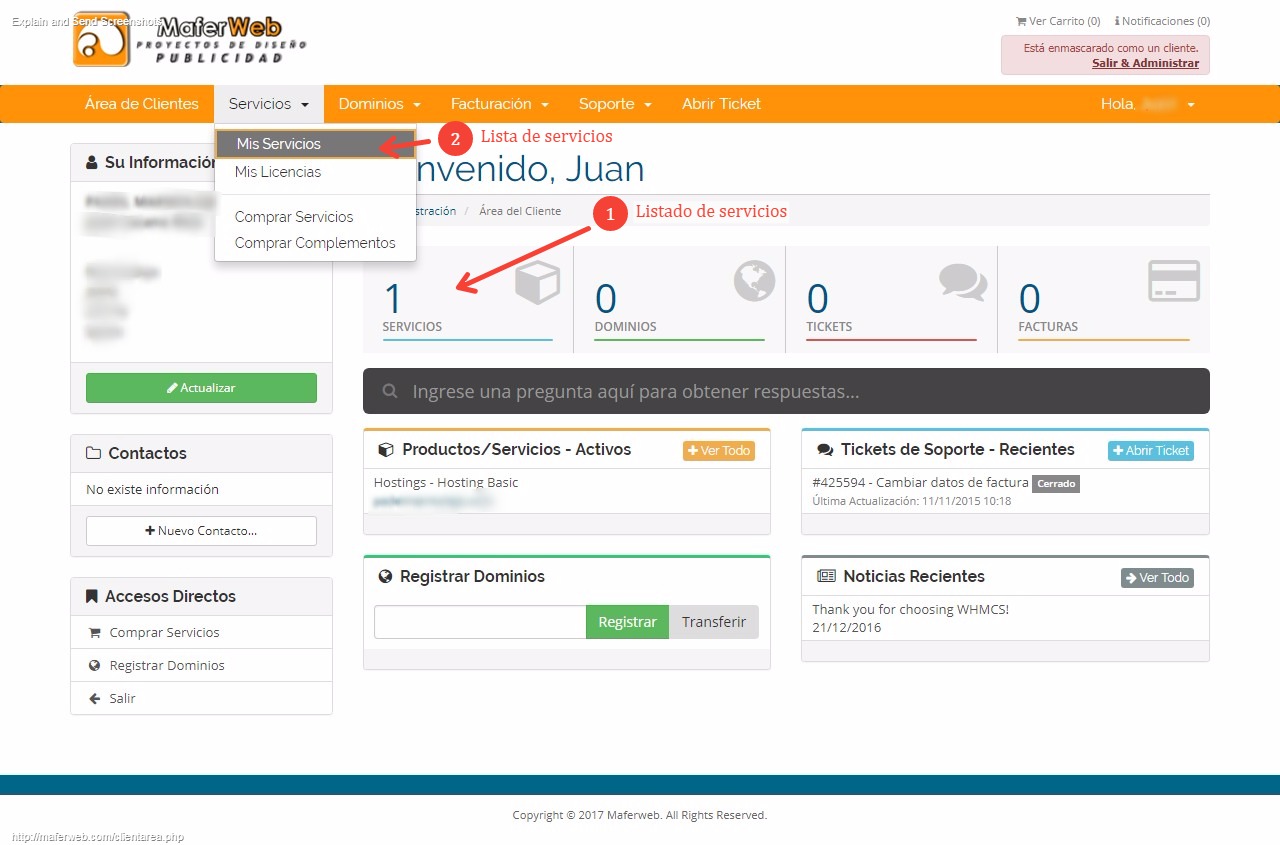Open the Hola user account dropdown

tap(1147, 104)
